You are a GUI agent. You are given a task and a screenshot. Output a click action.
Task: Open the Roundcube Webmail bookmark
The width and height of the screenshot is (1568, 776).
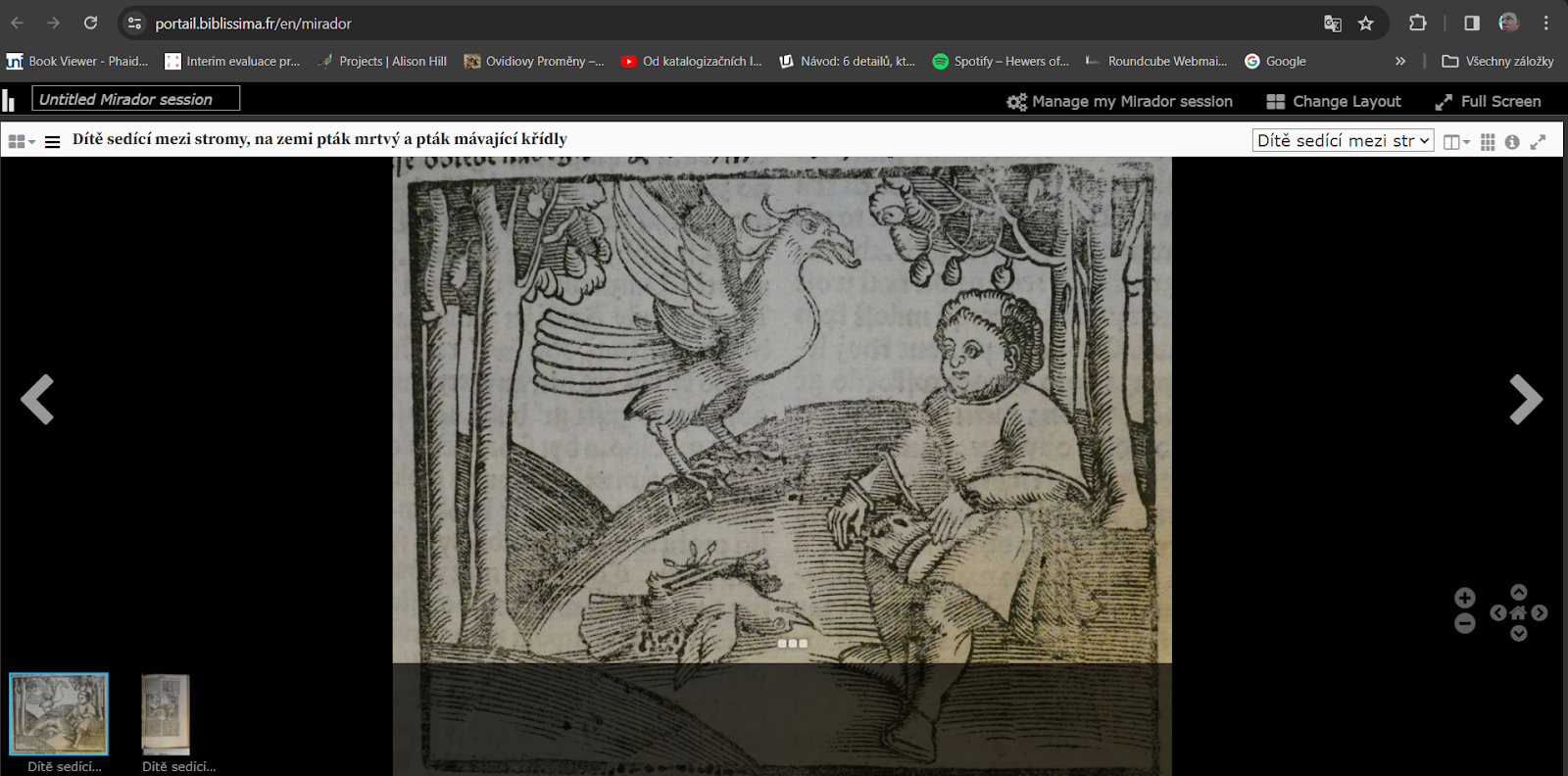click(1156, 61)
